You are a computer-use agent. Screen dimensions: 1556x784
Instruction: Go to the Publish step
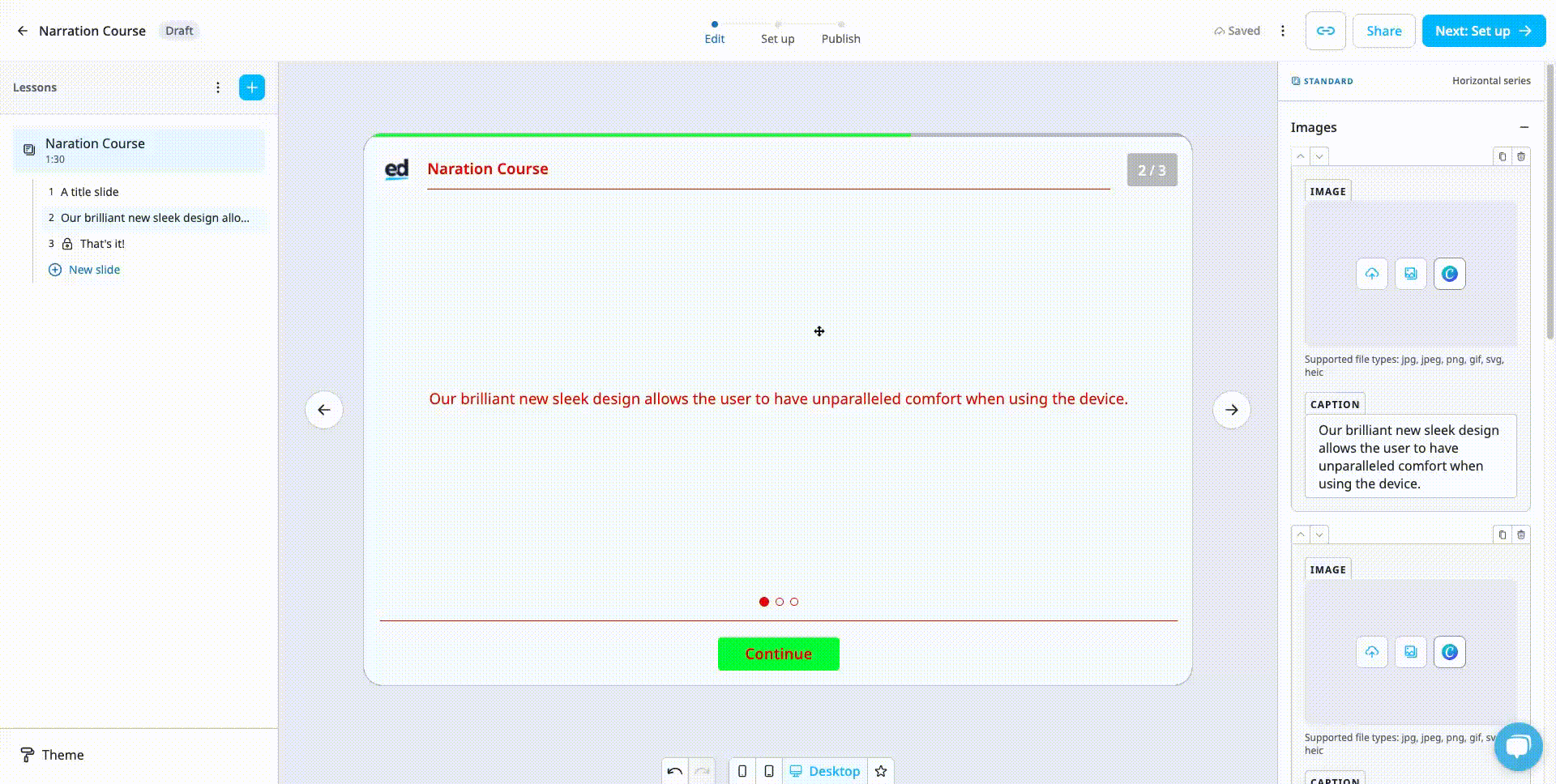(840, 38)
